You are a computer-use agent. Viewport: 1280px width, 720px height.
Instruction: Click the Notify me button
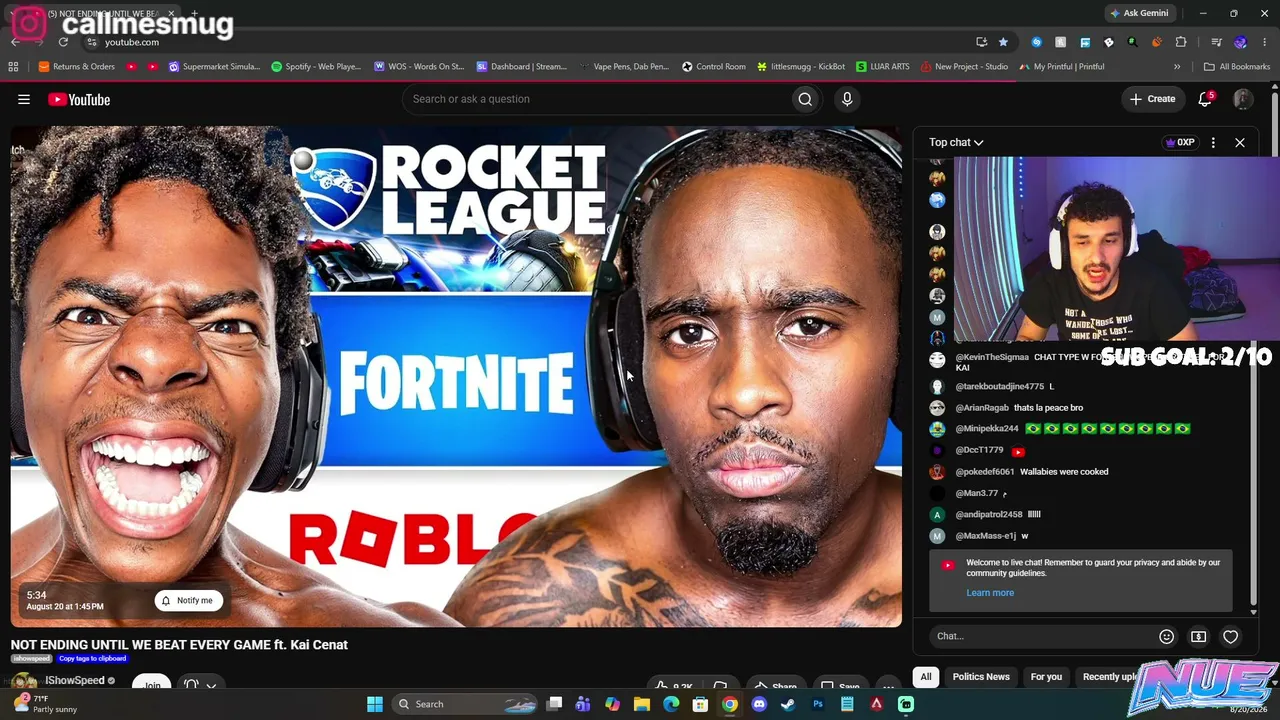[x=188, y=600]
